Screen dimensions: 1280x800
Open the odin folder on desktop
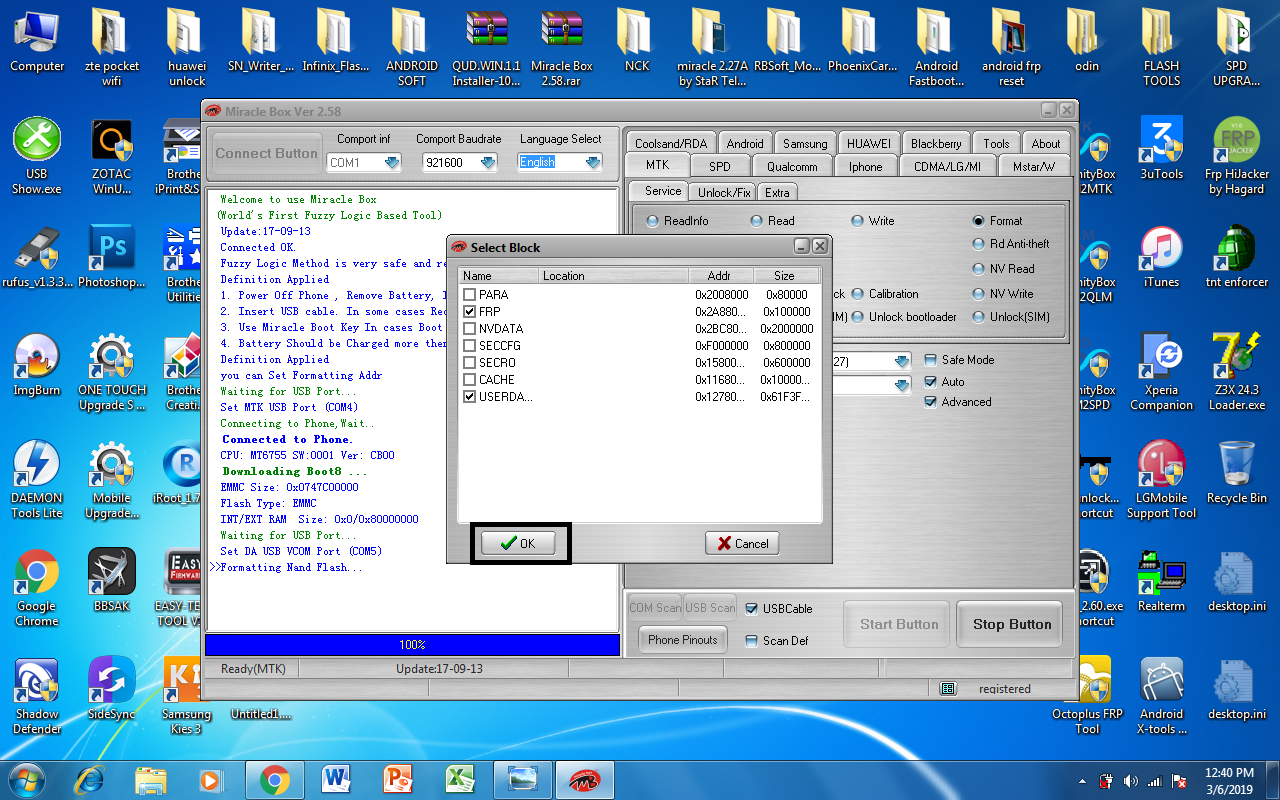pyautogui.click(x=1086, y=42)
